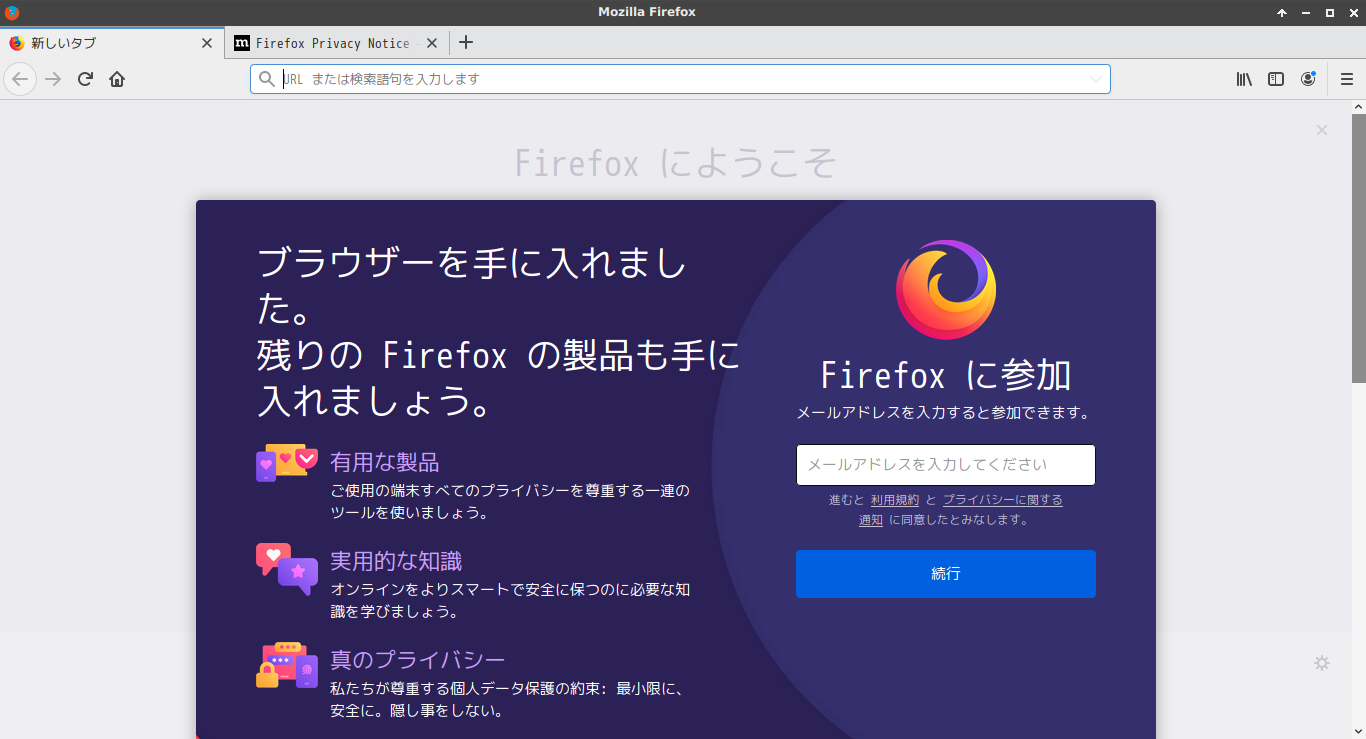The height and width of the screenshot is (739, 1366).
Task: Click the Firefox icon in title bar
Action: pos(12,12)
